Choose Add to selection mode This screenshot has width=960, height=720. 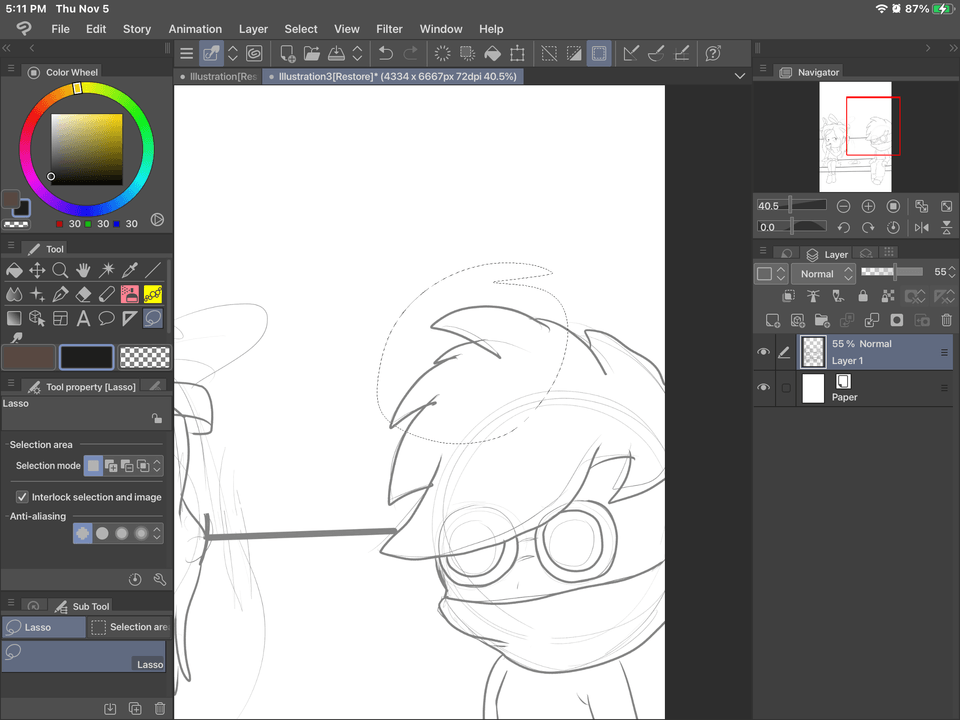click(x=111, y=466)
